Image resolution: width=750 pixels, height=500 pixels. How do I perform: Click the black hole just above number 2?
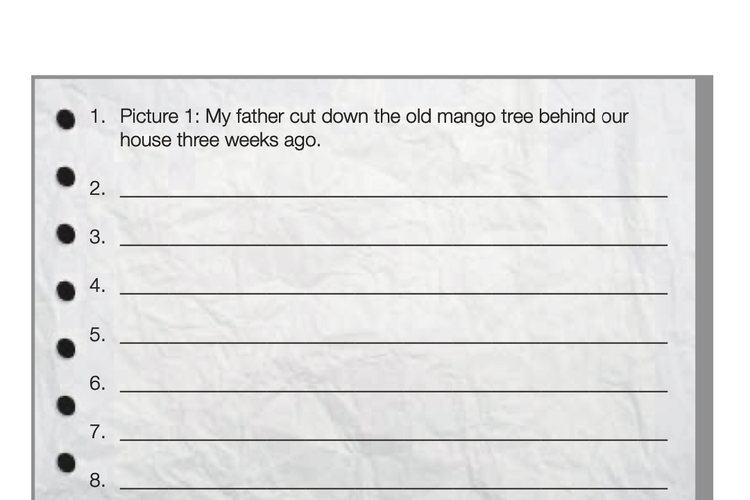(x=66, y=177)
